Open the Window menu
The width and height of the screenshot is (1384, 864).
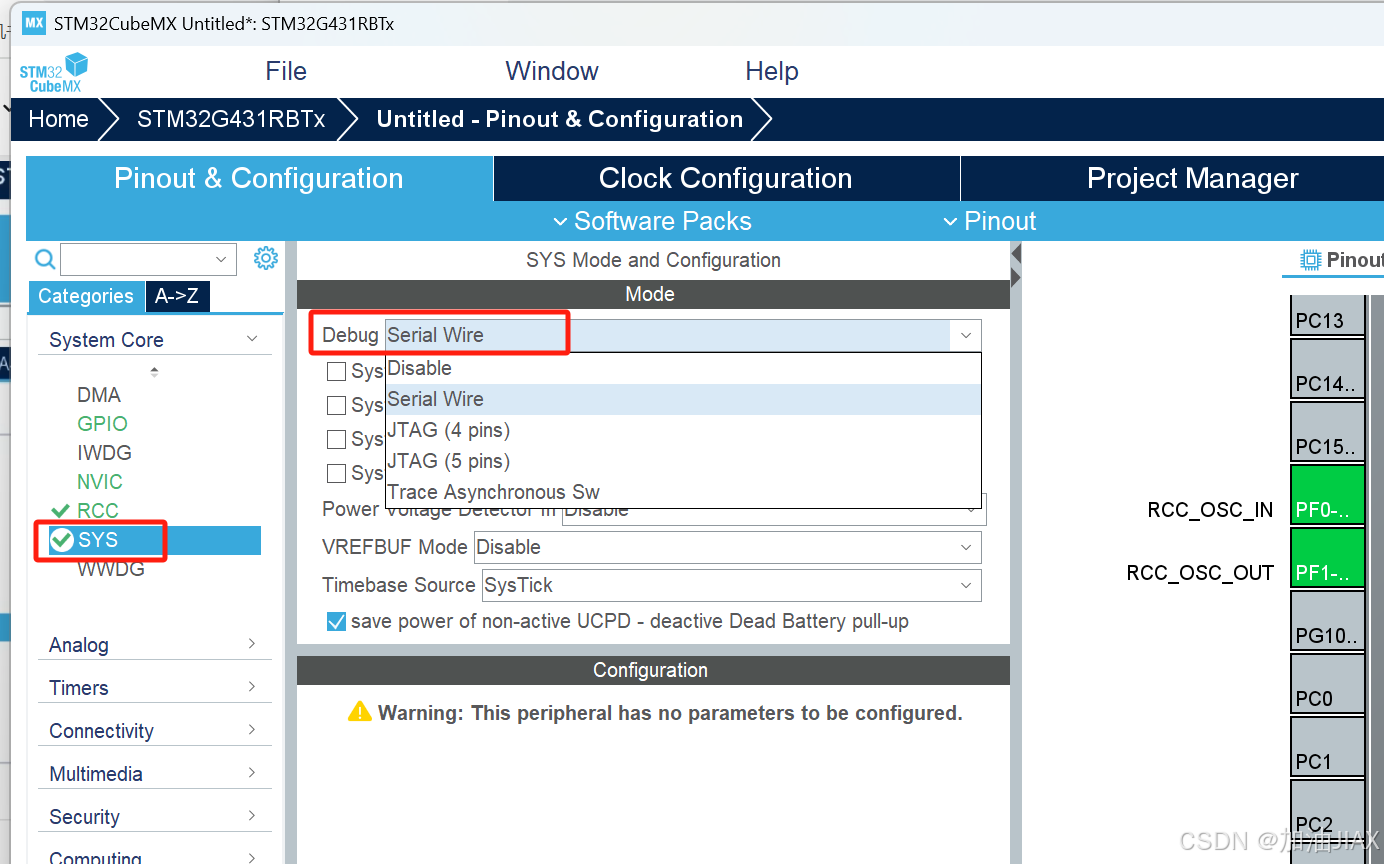[552, 71]
